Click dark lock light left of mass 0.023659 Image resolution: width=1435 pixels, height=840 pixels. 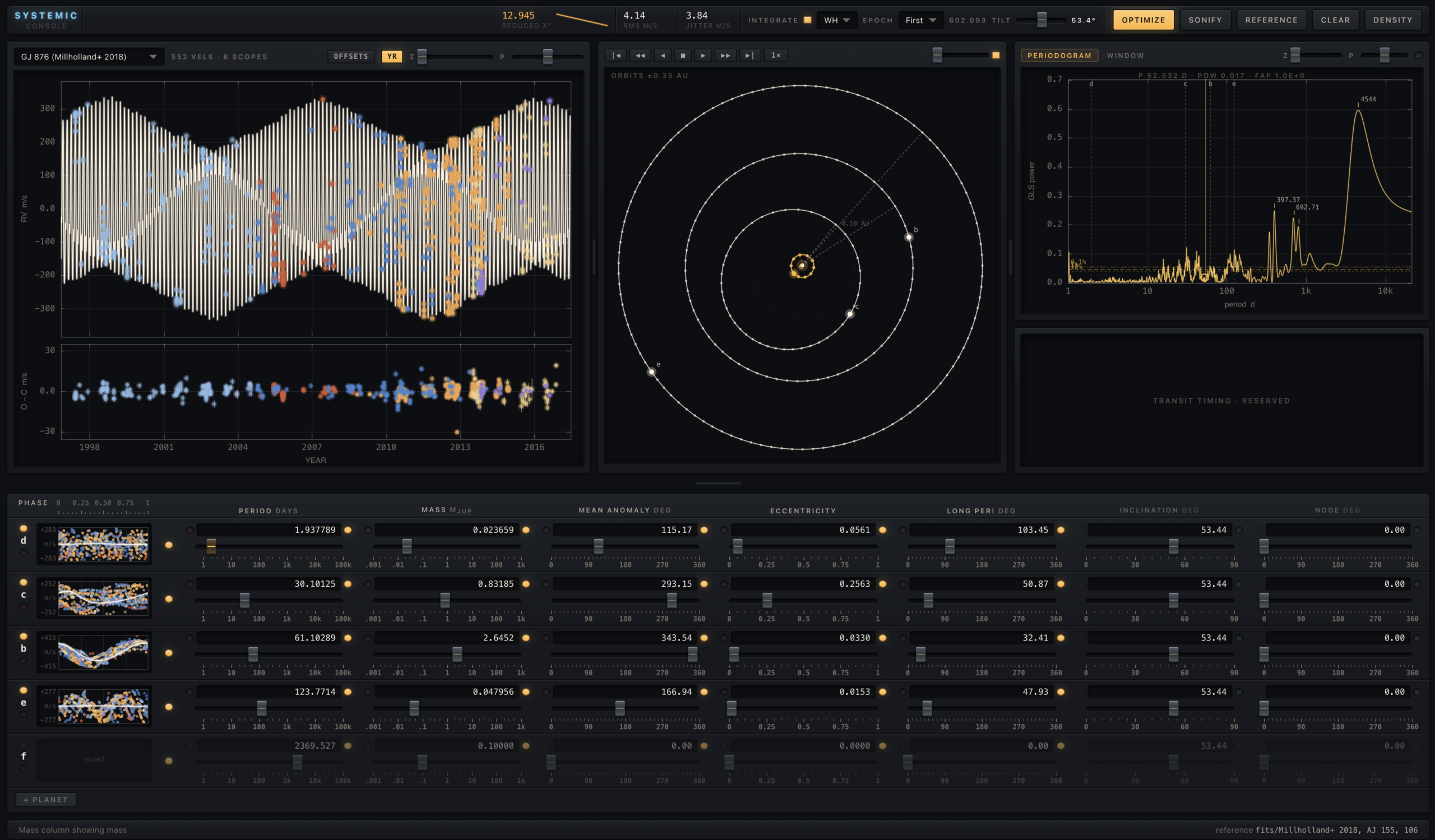coord(368,531)
